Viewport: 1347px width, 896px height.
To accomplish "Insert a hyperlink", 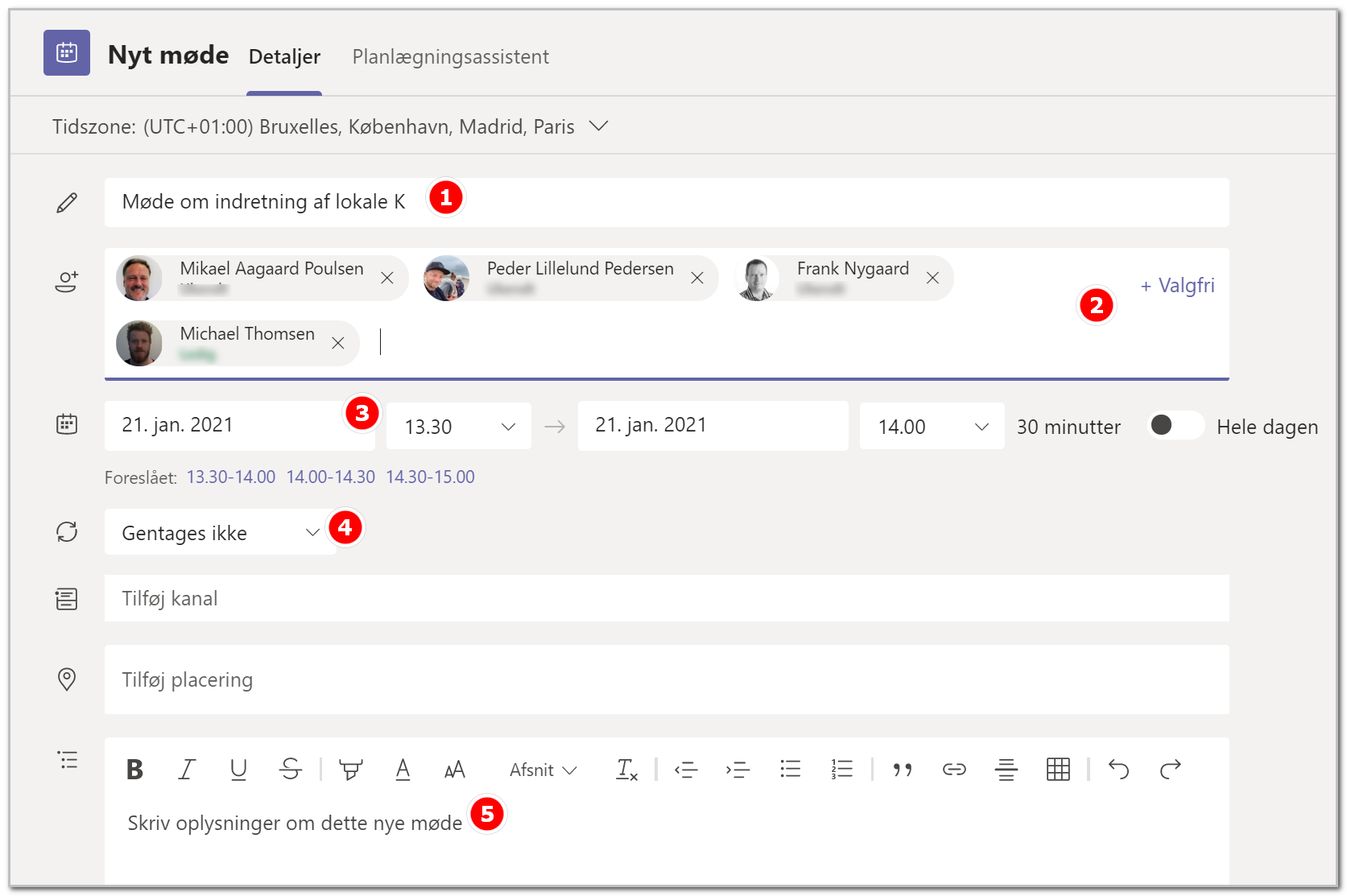I will (x=954, y=770).
